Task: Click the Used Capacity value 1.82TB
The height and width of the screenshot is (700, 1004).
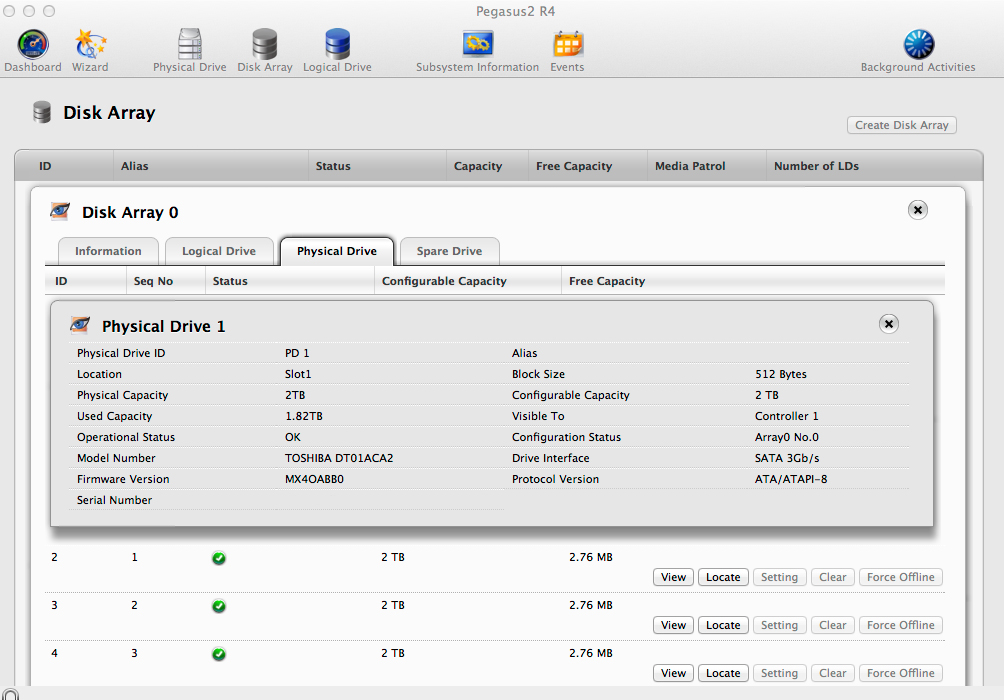Action: click(x=304, y=416)
